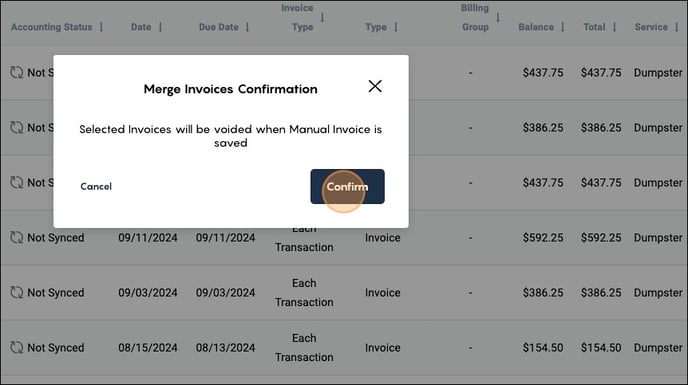688x385 pixels.
Task: Sort by the Accounting Status column arrow
Action: point(101,27)
